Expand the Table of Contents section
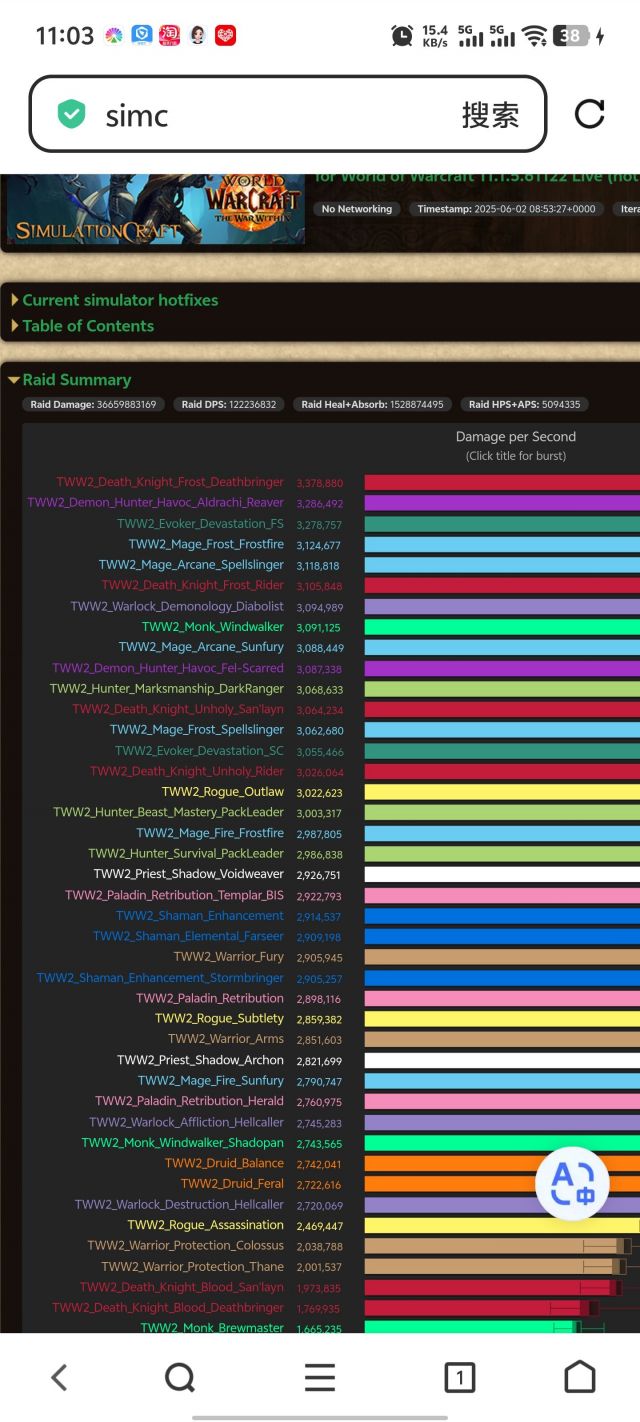Screen dimensions: 640x1422 click(x=88, y=326)
